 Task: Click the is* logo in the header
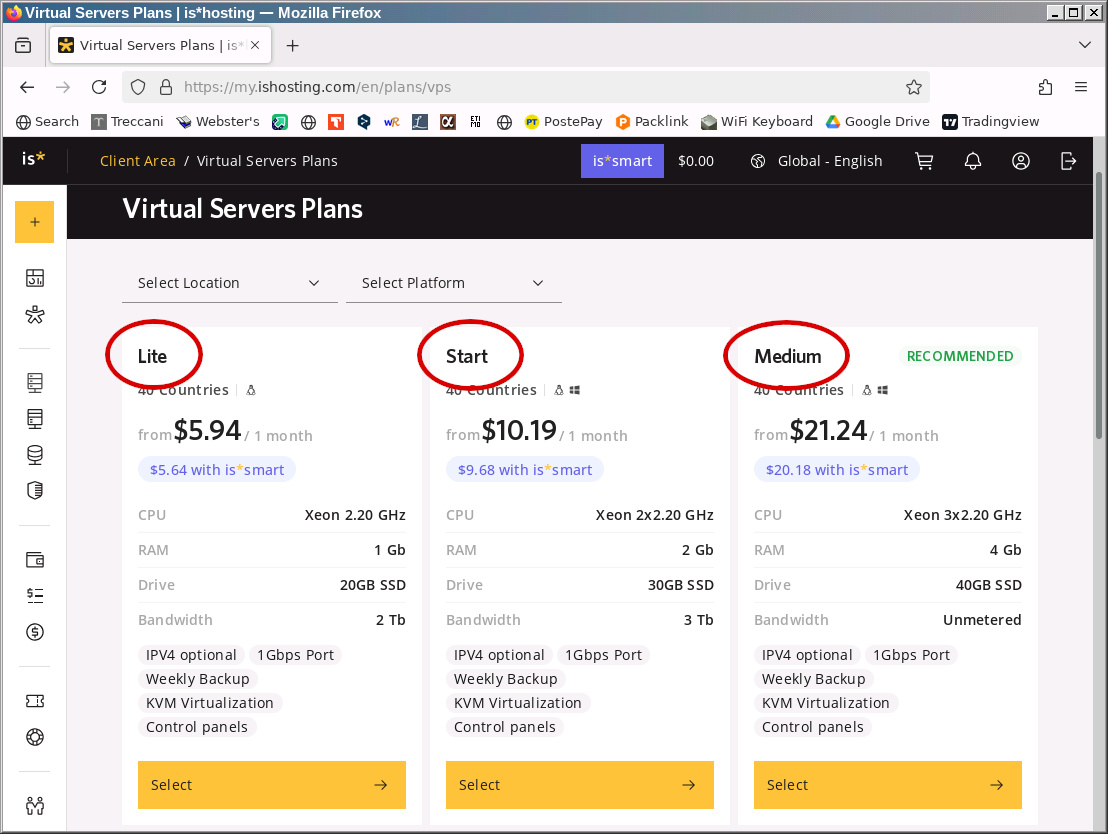tap(33, 159)
